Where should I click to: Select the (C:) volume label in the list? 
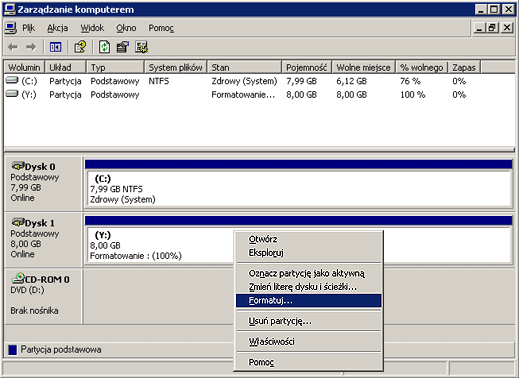(29, 81)
